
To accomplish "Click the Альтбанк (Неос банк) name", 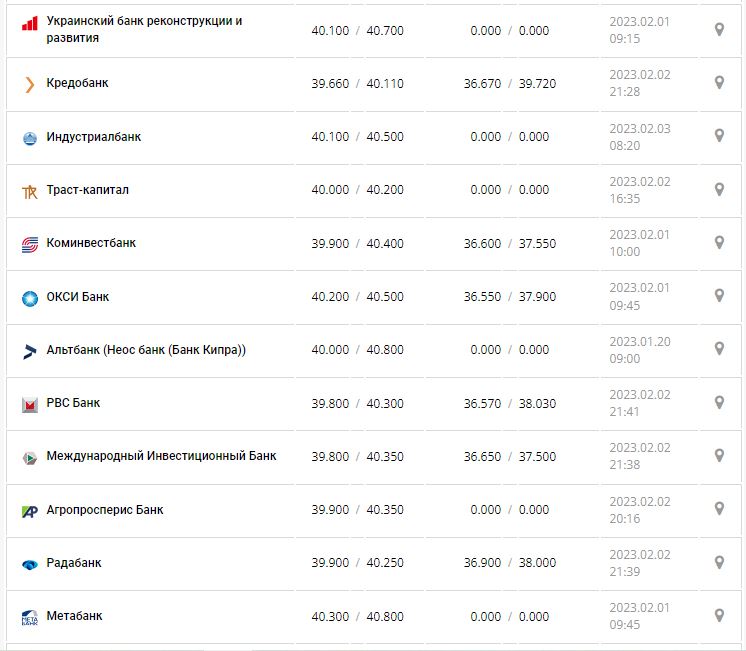I will click(x=146, y=350).
